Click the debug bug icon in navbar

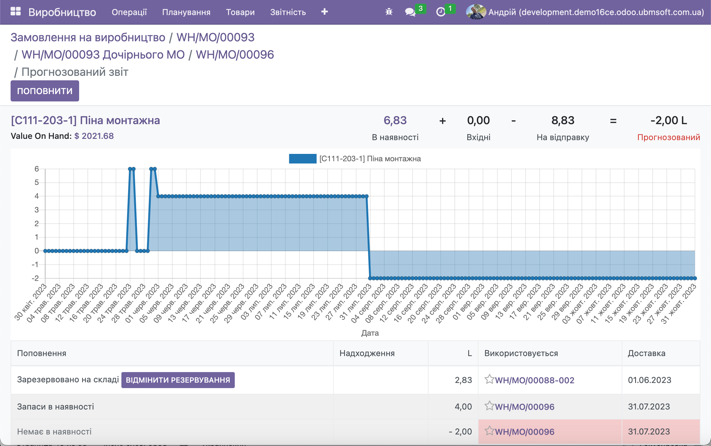[388, 12]
